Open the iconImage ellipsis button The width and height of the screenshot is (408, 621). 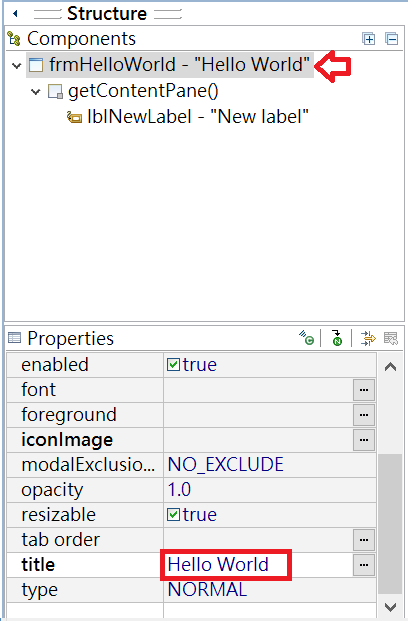coord(364,440)
